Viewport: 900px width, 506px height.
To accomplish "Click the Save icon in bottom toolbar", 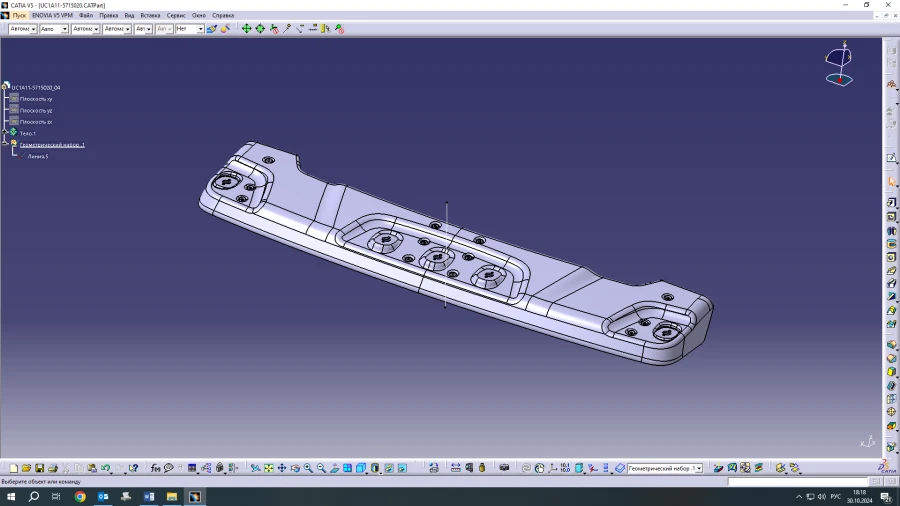I will click(x=40, y=468).
